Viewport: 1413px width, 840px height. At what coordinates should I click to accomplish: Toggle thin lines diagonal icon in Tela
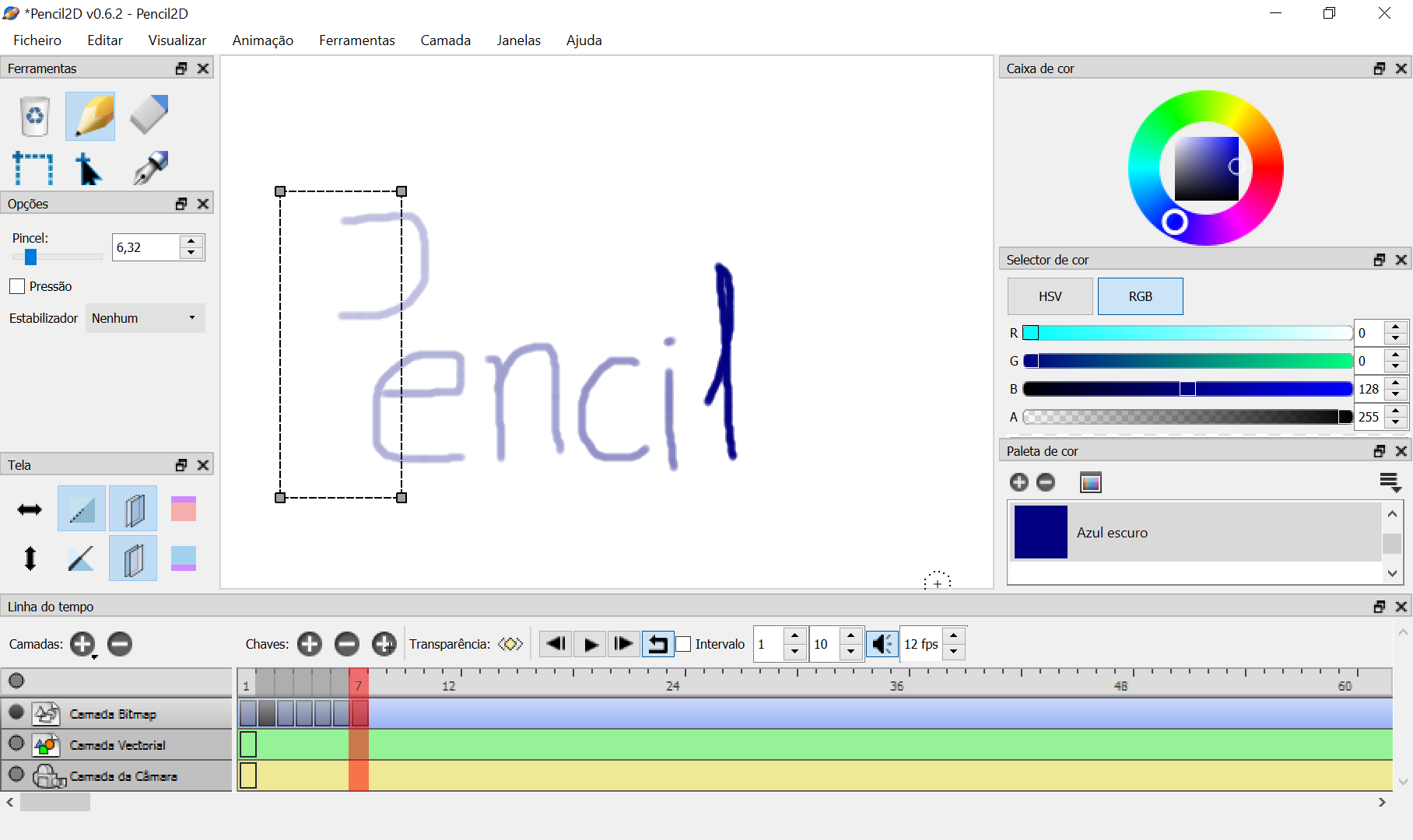pos(81,509)
